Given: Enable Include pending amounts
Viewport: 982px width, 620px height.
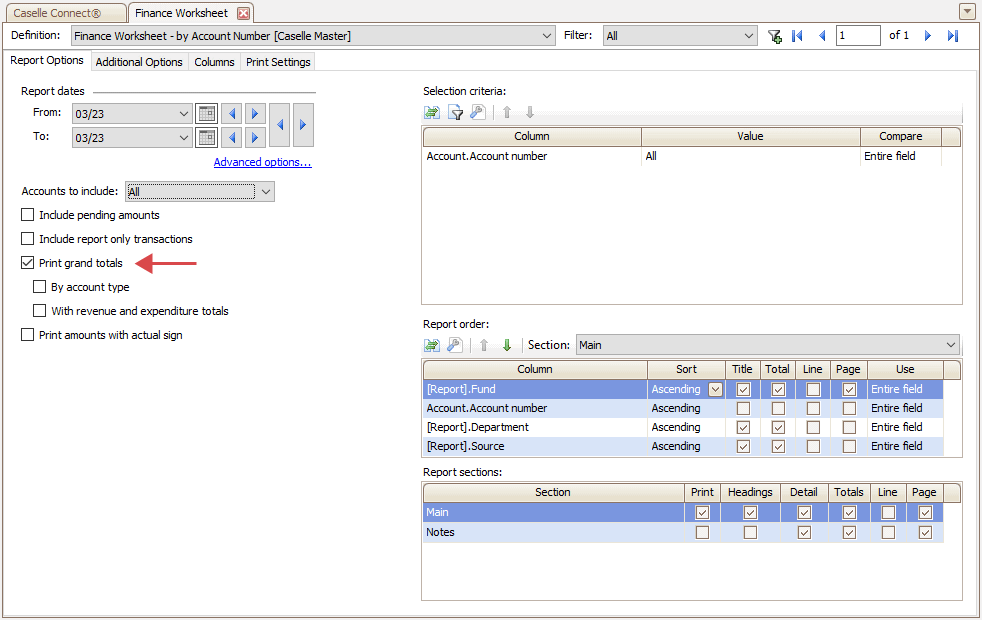Looking at the screenshot, I should (x=28, y=215).
